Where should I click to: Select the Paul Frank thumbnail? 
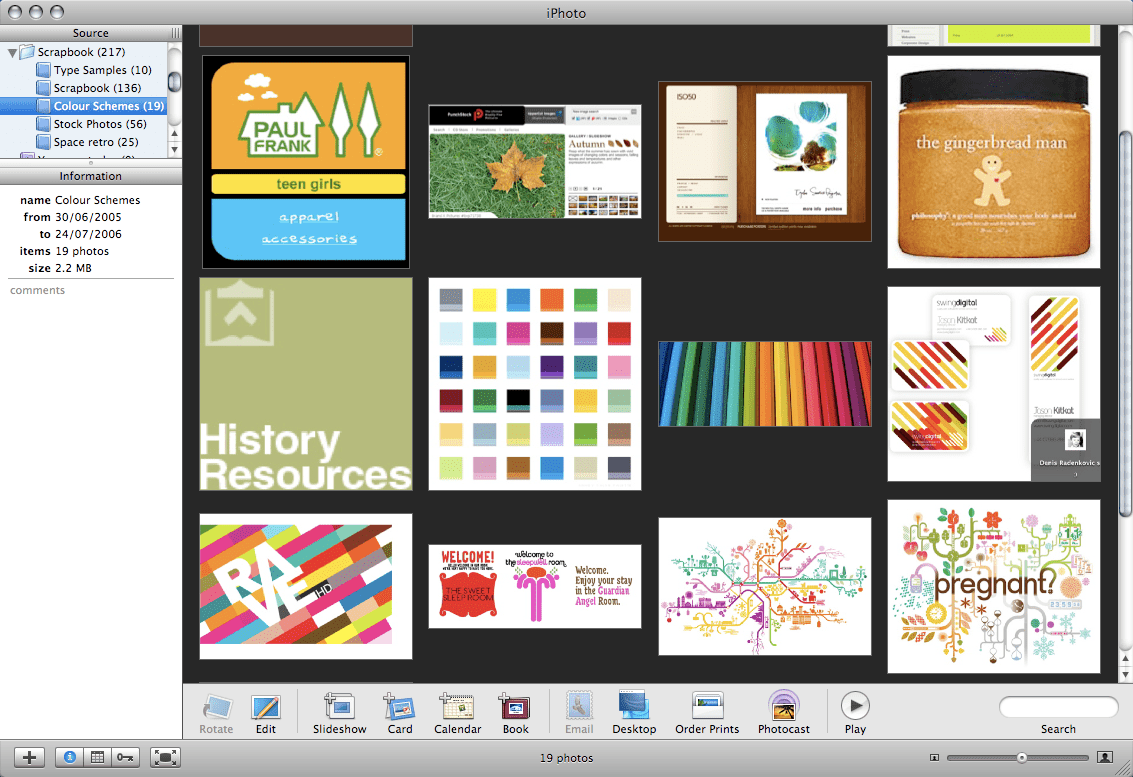tap(306, 162)
